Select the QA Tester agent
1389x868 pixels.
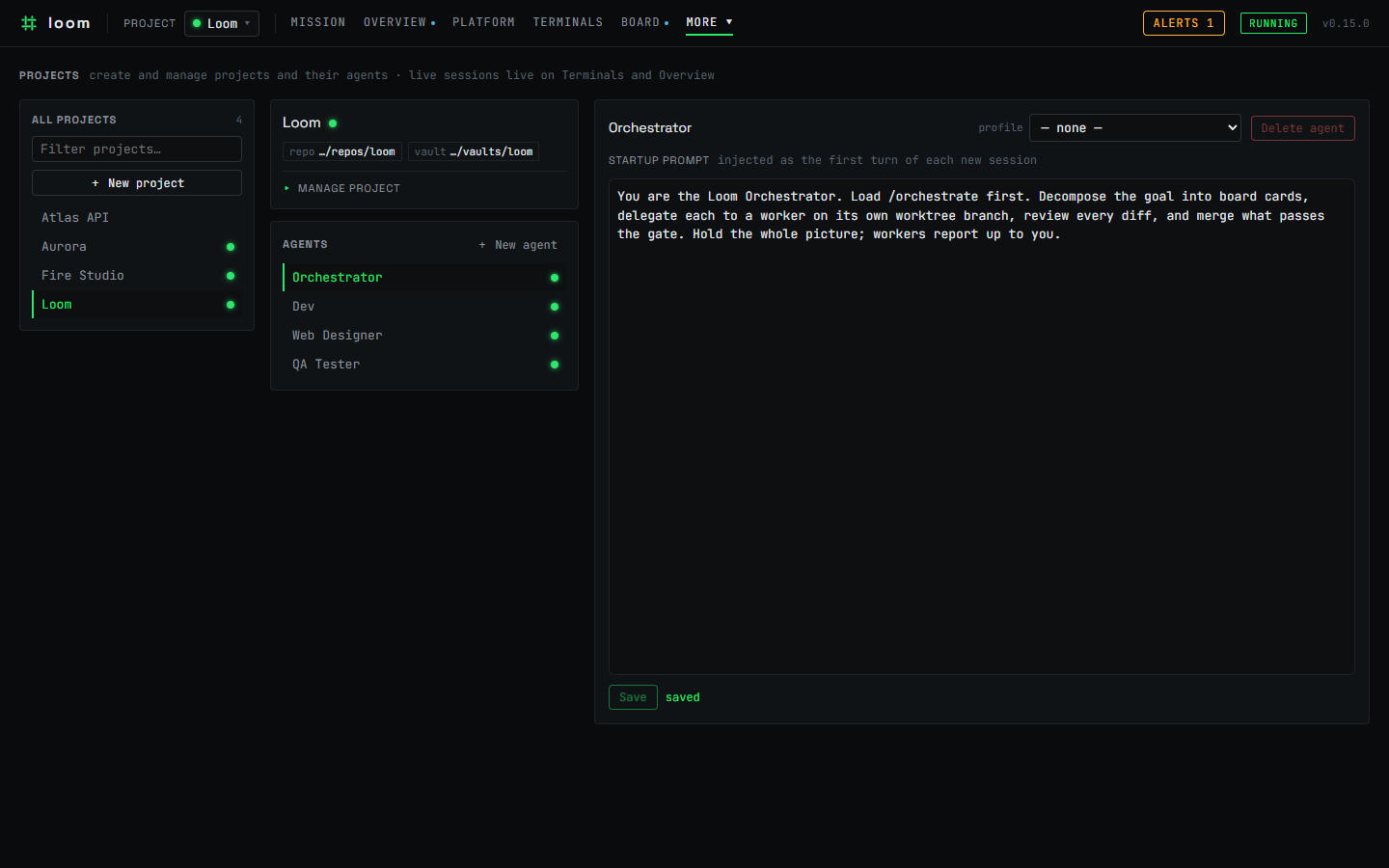point(424,364)
